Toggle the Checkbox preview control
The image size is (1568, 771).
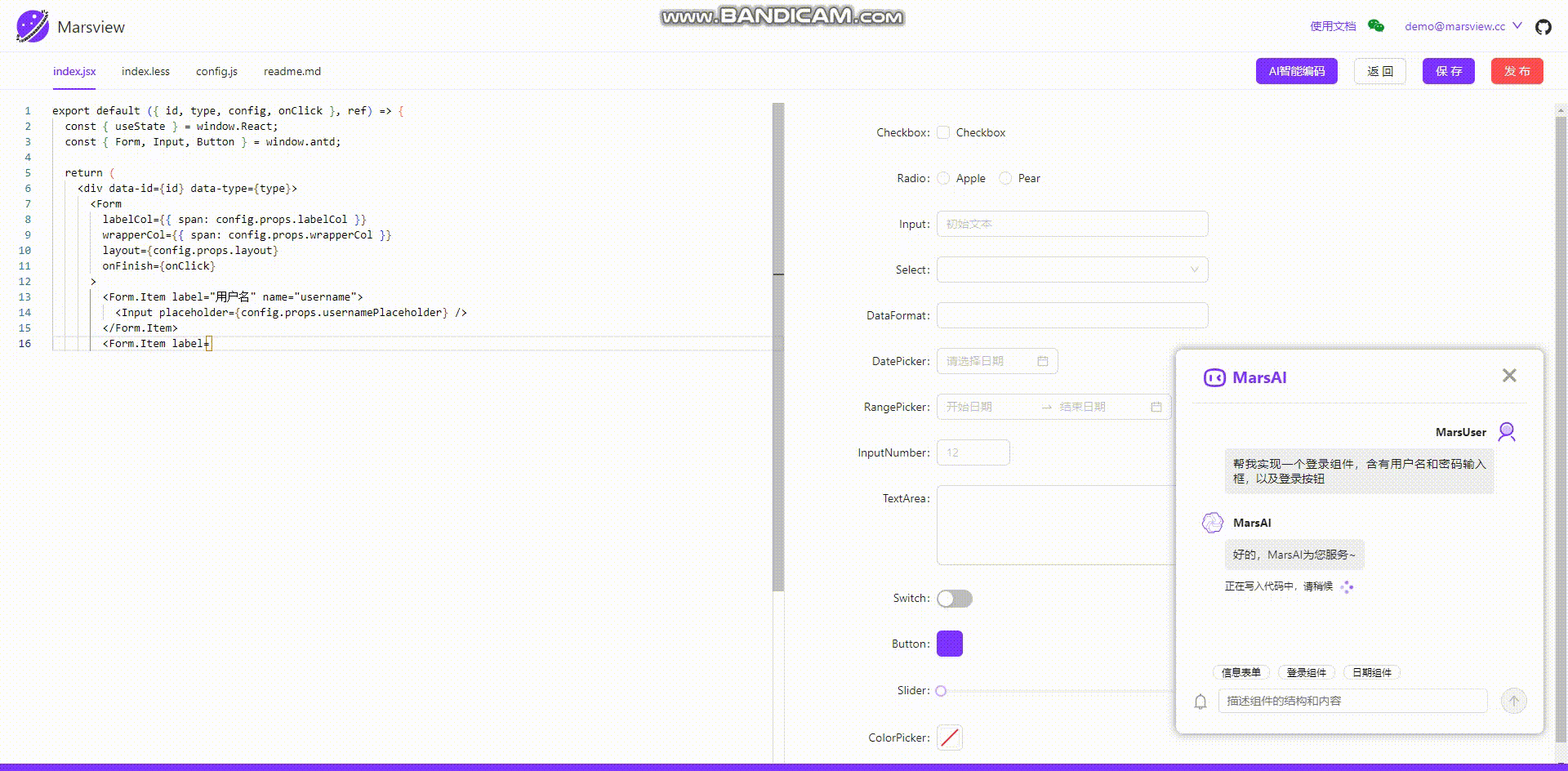click(943, 131)
